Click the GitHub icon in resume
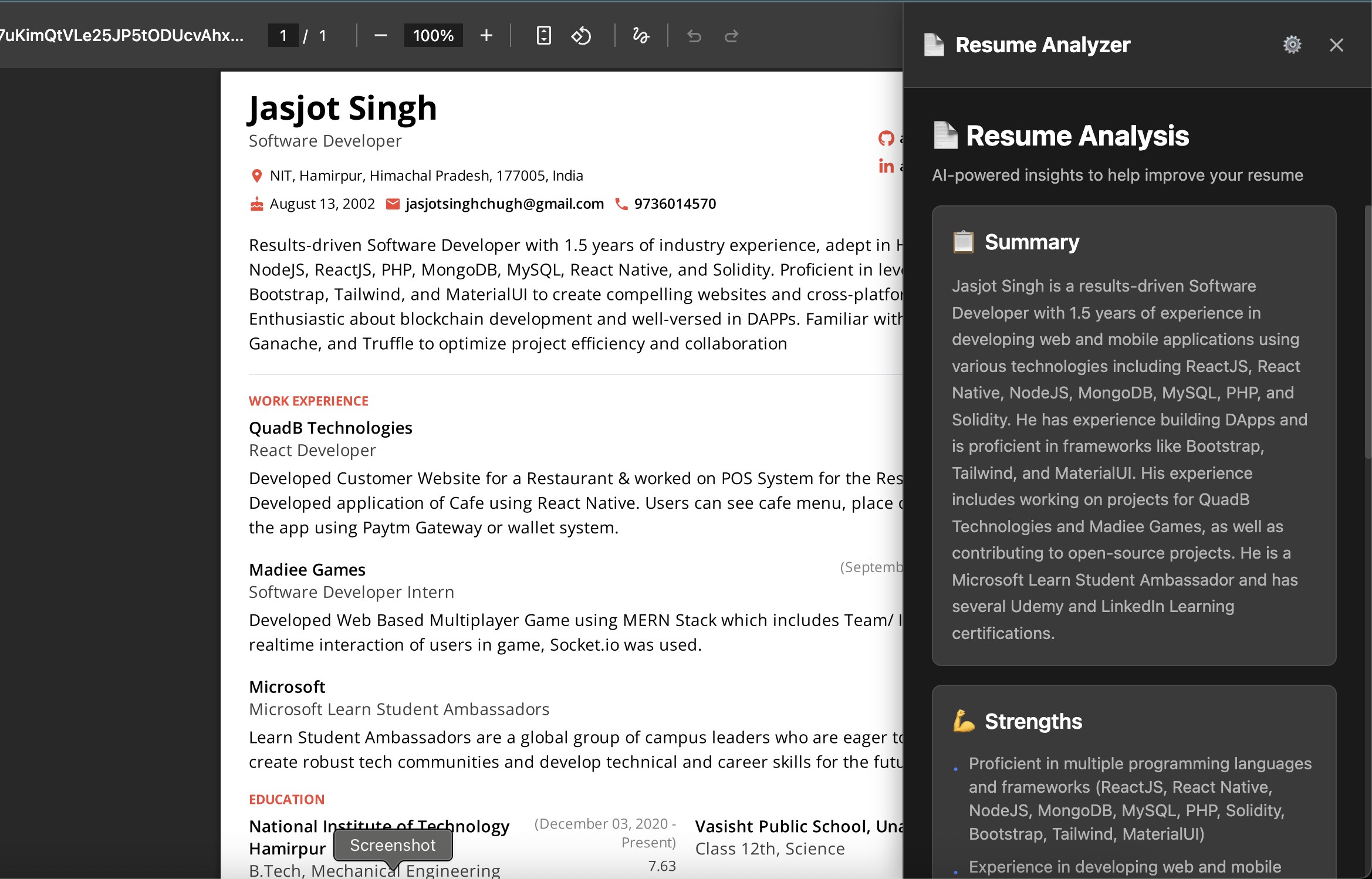Image resolution: width=1372 pixels, height=879 pixels. coord(886,138)
